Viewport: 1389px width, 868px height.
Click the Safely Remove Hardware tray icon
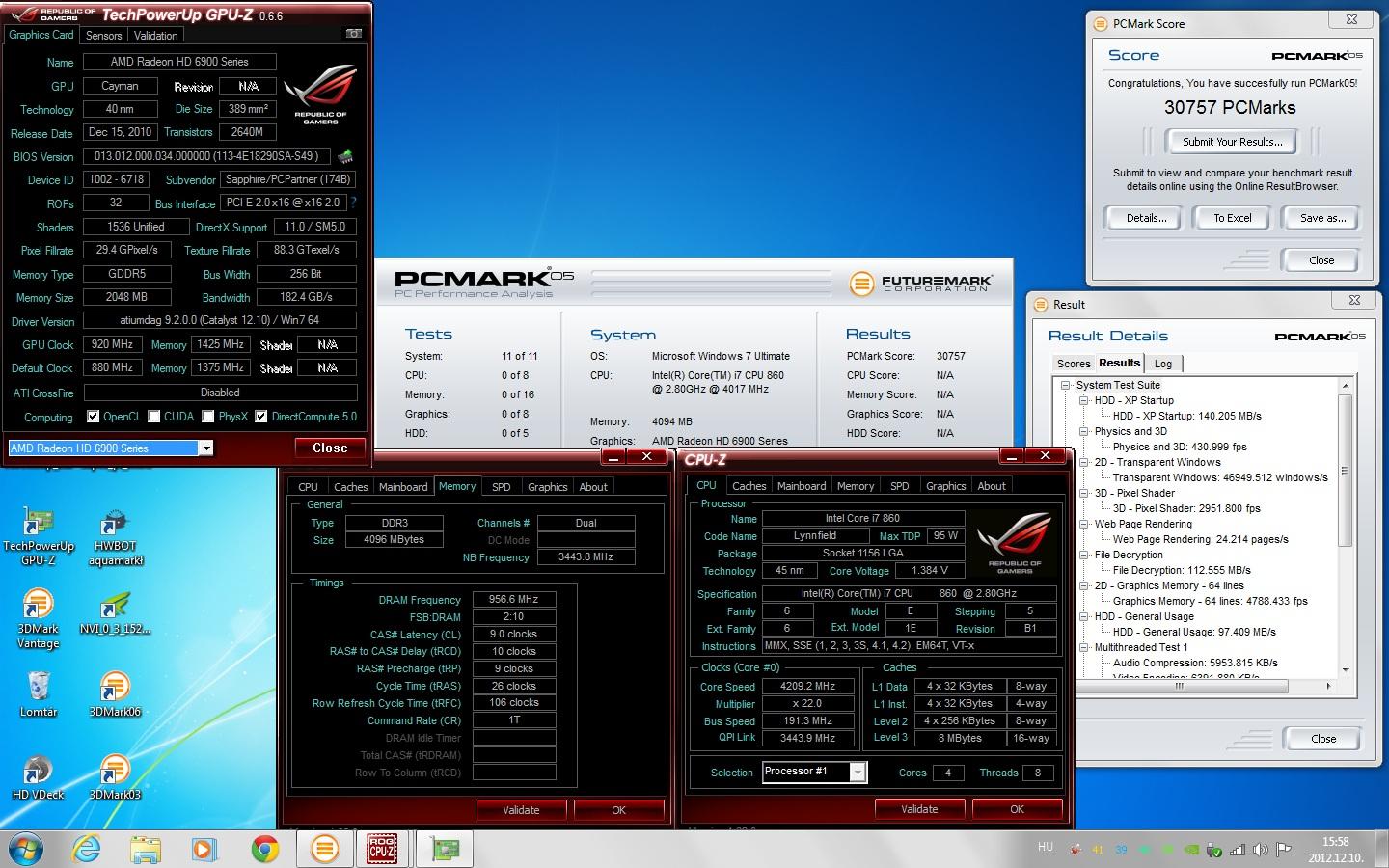1214,850
